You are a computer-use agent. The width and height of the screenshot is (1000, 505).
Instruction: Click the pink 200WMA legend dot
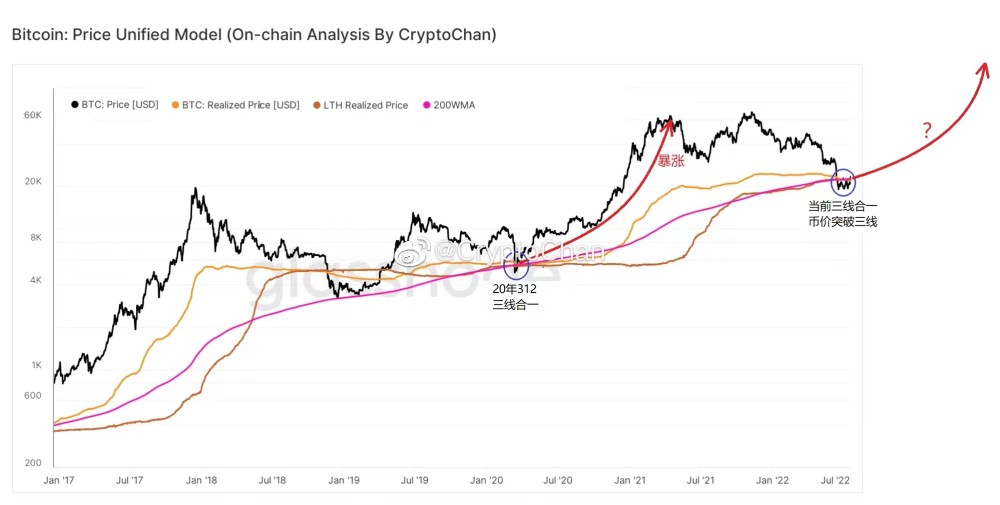click(427, 105)
